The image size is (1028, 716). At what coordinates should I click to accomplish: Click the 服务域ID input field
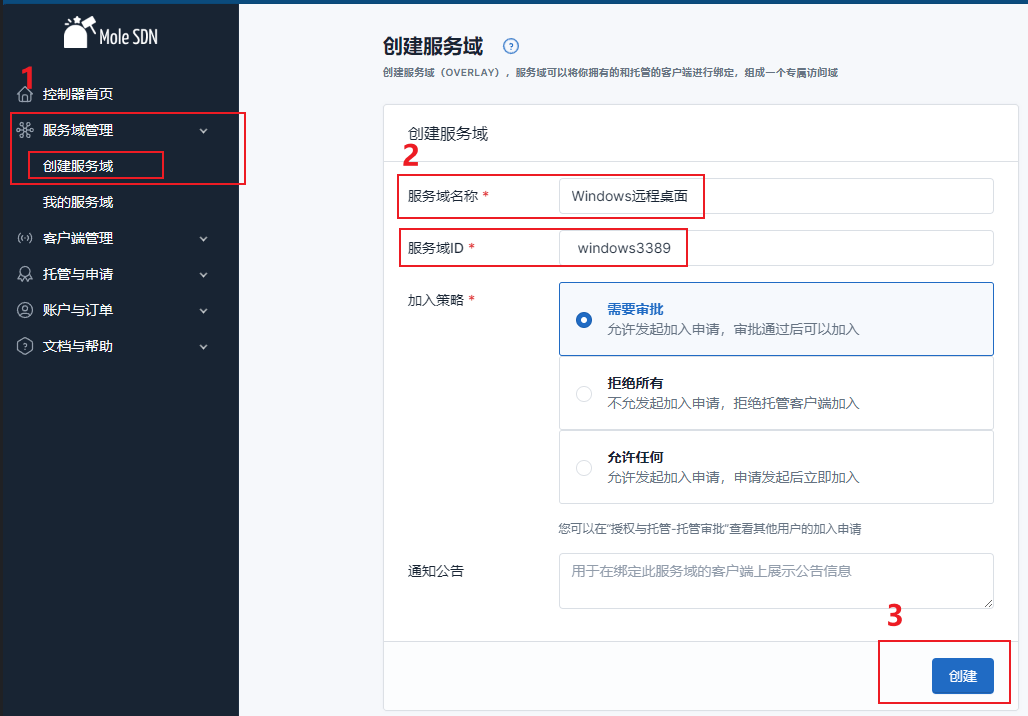(x=775, y=248)
